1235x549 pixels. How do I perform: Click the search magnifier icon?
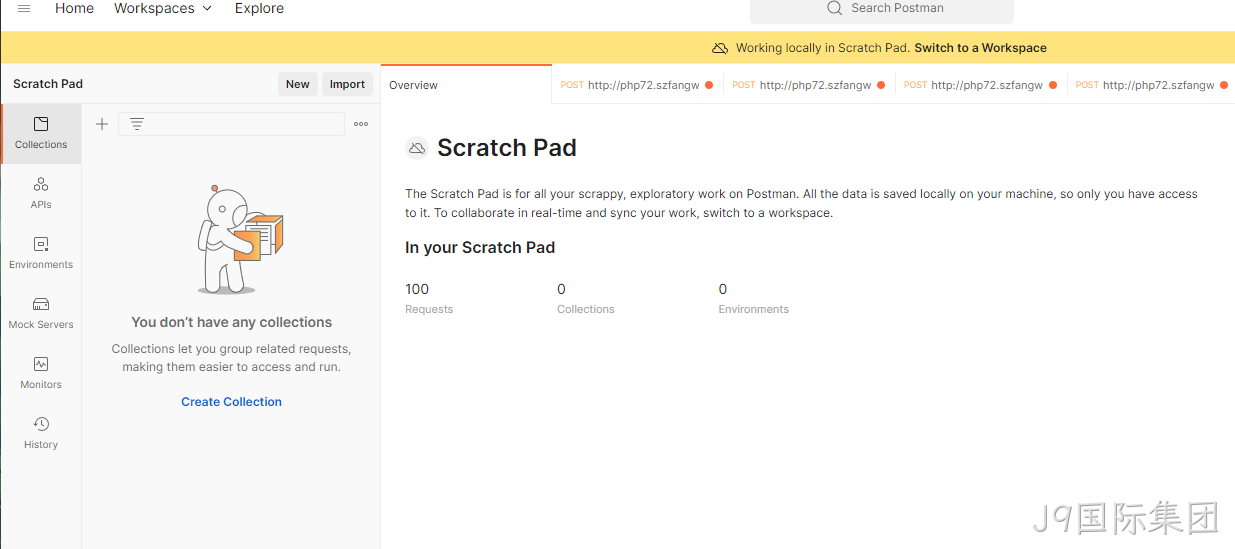tap(834, 8)
